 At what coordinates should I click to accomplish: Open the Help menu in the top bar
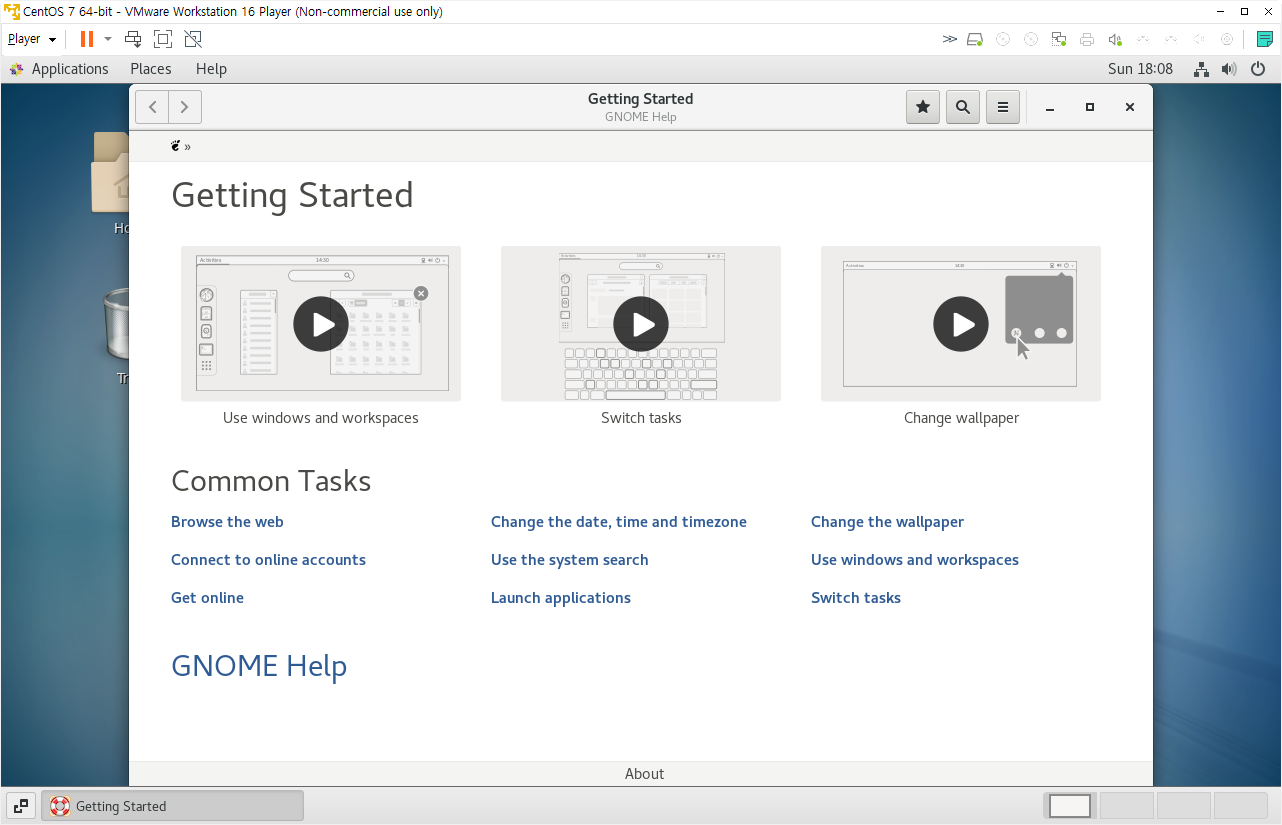(x=211, y=69)
